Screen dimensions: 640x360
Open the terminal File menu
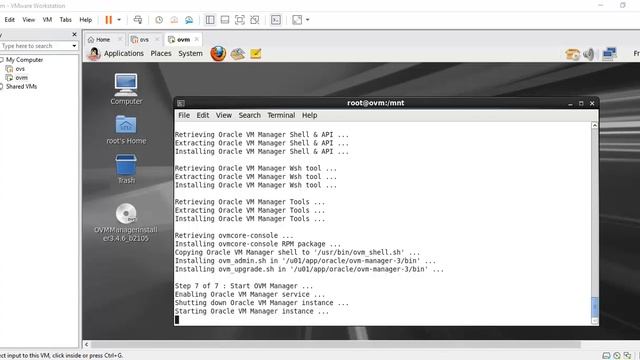tap(184, 115)
